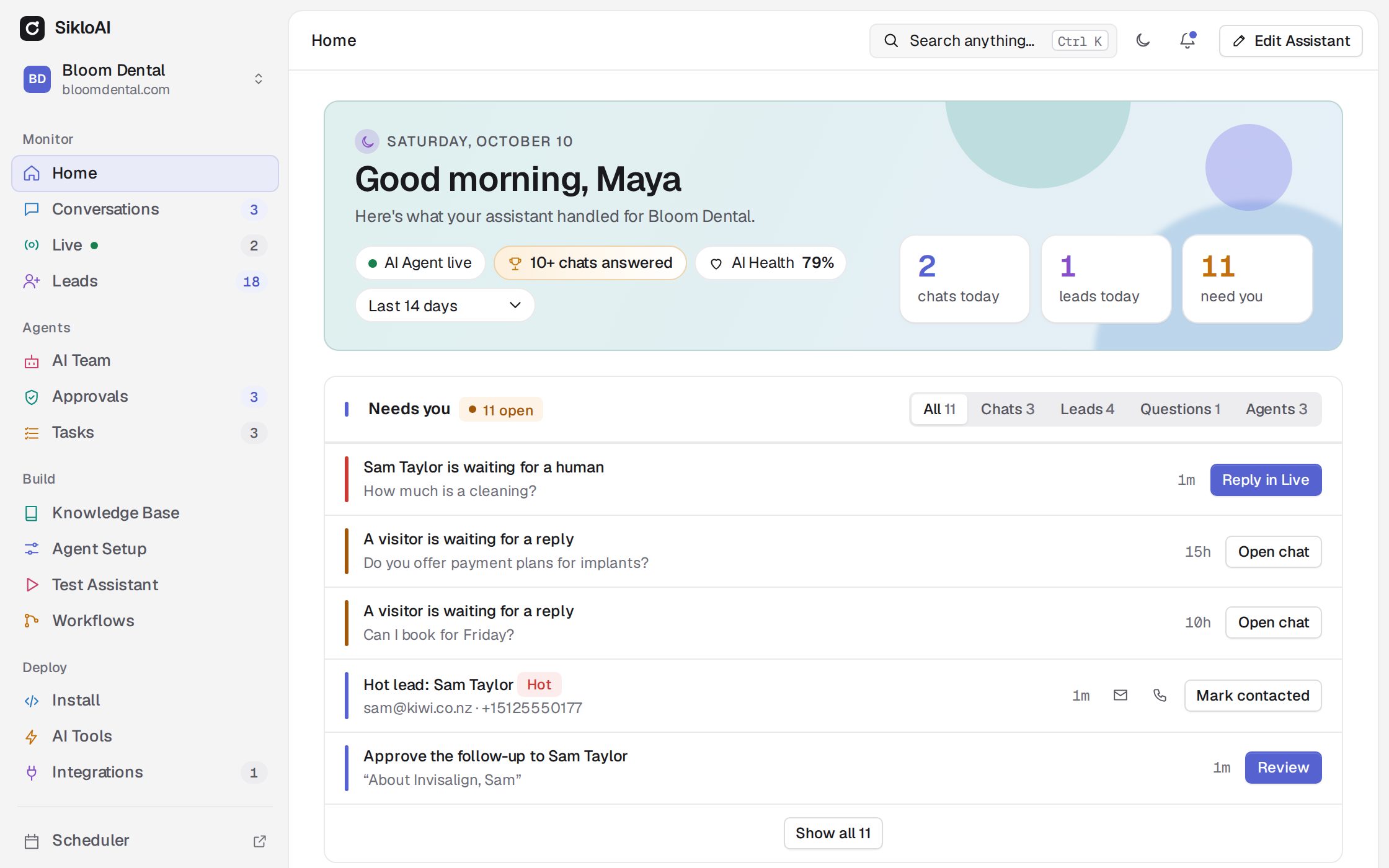
Task: Click the AI Team robot icon
Action: point(32,361)
